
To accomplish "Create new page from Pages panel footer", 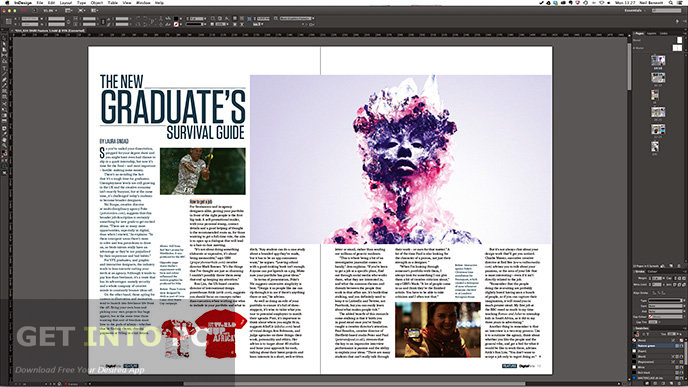I will point(671,266).
